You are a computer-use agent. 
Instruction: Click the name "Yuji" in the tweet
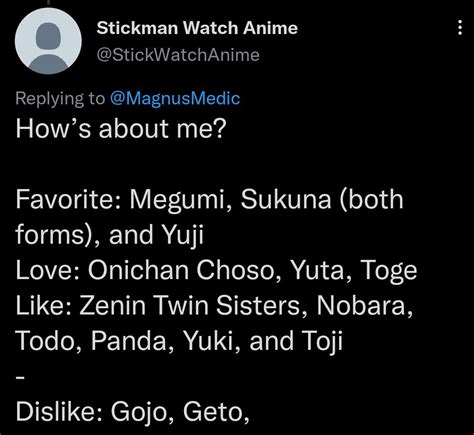click(183, 236)
